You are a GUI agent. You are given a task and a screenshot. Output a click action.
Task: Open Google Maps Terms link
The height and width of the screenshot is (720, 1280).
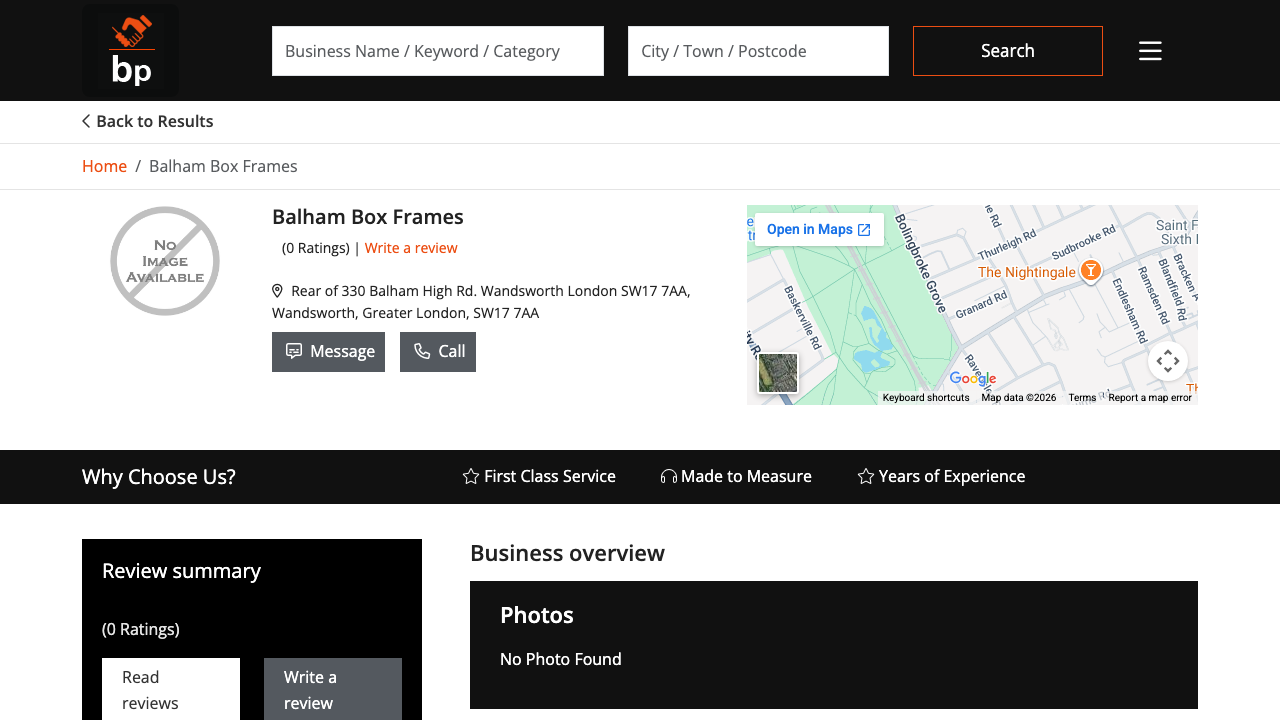pos(1082,397)
